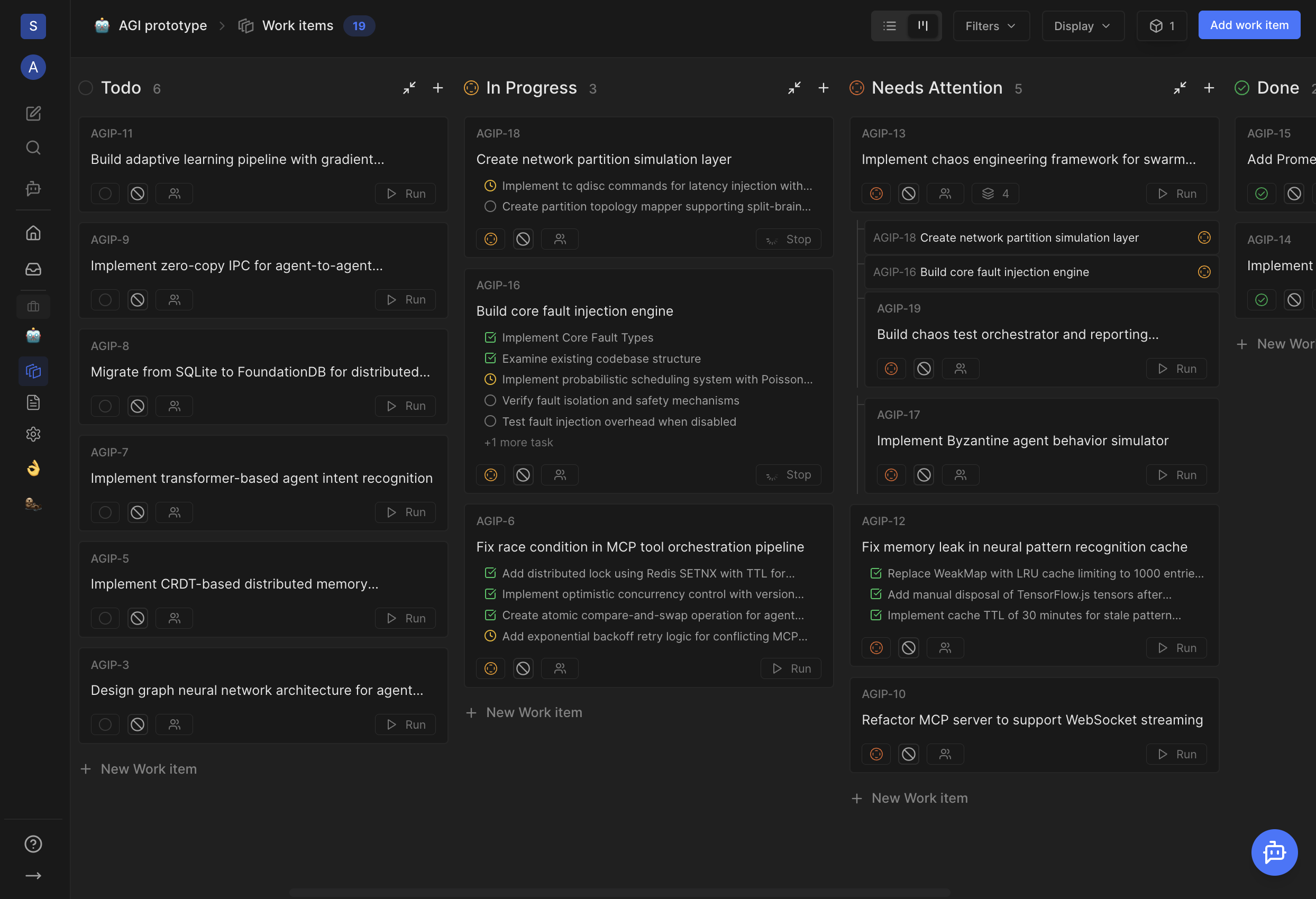Stop the AGIP-16 work item
The width and height of the screenshot is (1316, 899).
tap(789, 475)
